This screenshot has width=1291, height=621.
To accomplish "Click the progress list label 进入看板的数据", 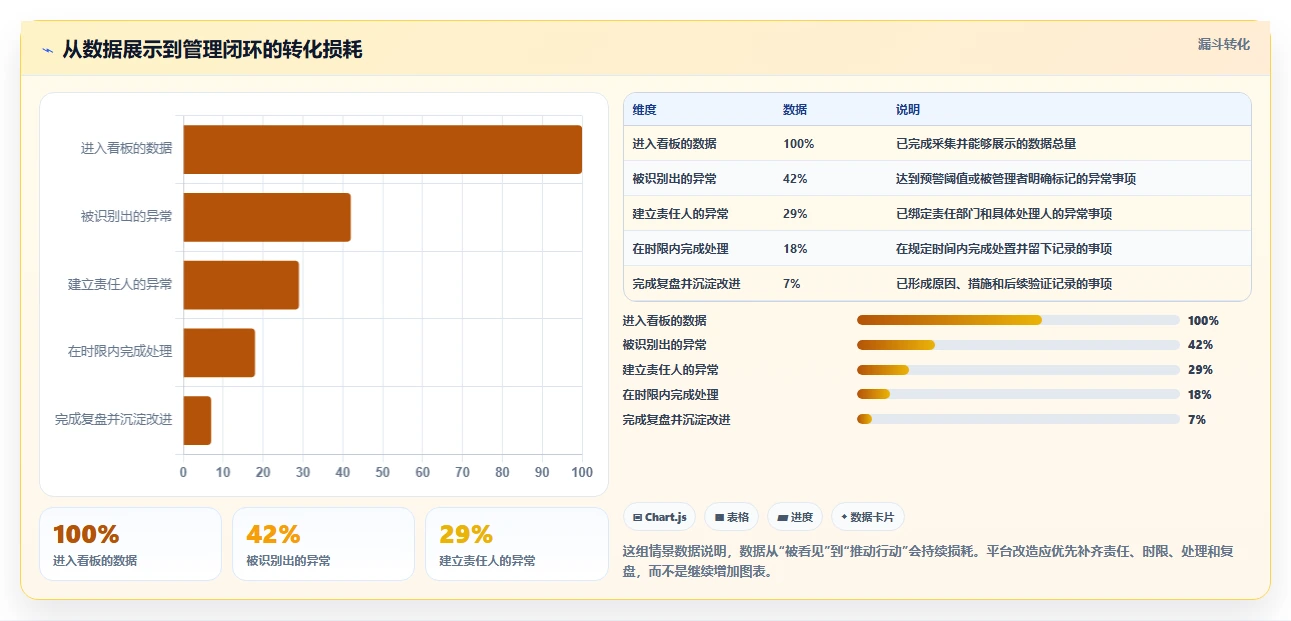I will click(x=664, y=320).
